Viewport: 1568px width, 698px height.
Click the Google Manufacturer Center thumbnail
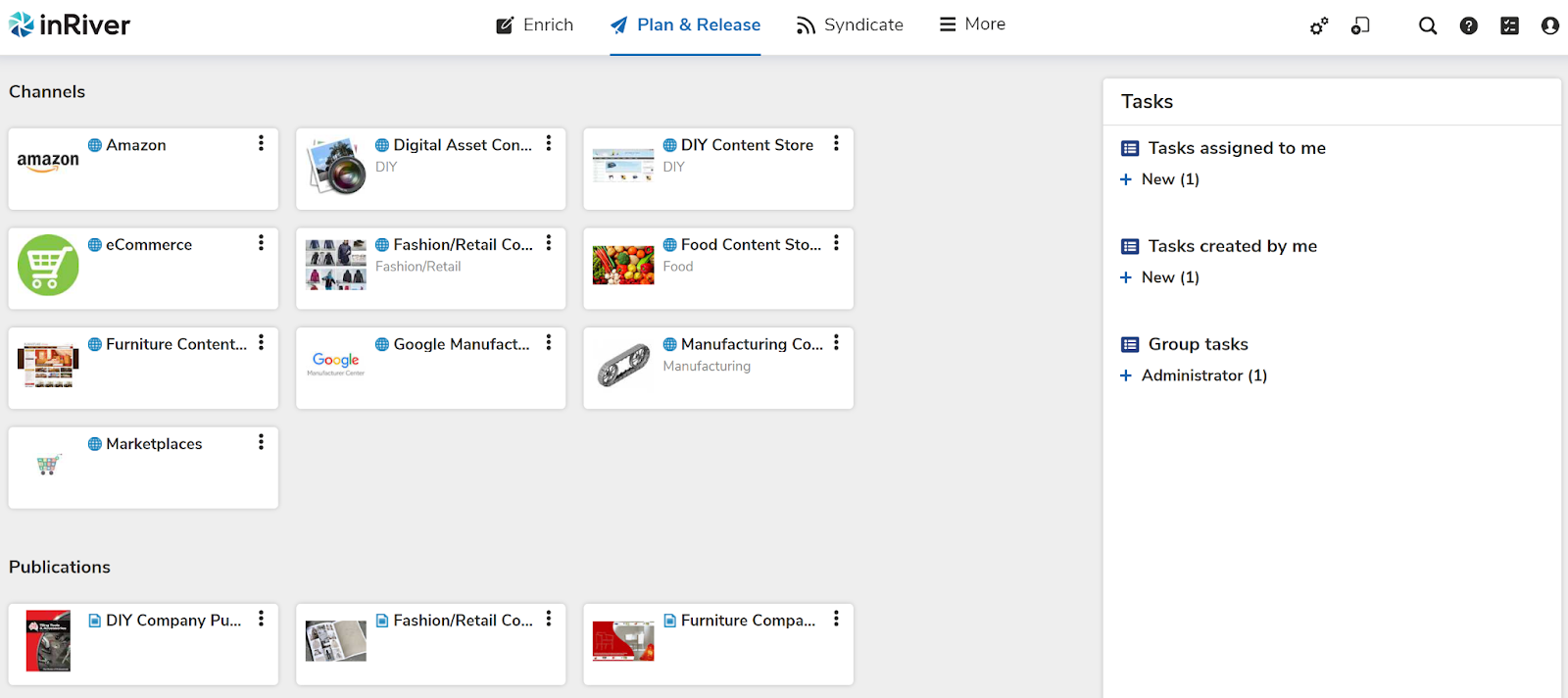coord(336,365)
